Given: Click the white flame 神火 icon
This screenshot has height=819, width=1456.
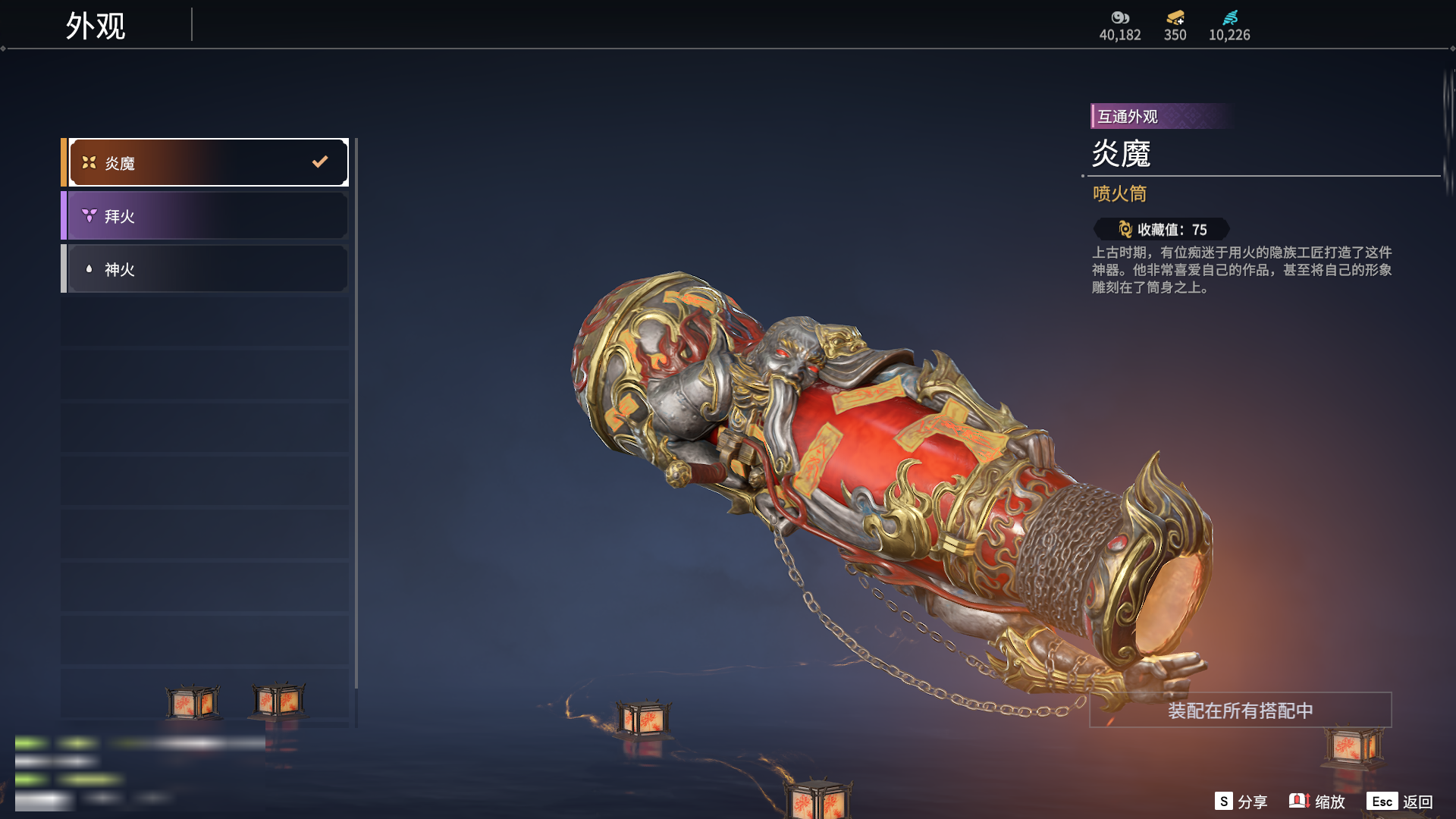Looking at the screenshot, I should click(x=89, y=268).
